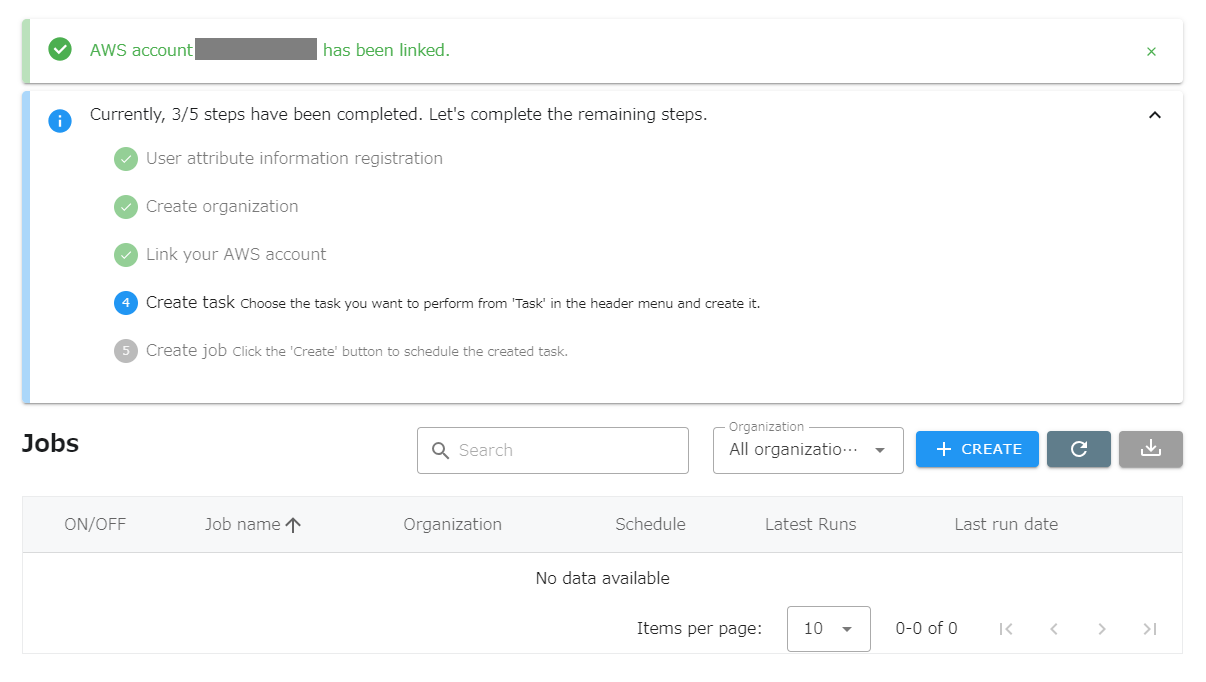Click checkmark beside Link your AWS account
Image resolution: width=1206 pixels, height=682 pixels.
pyautogui.click(x=125, y=255)
